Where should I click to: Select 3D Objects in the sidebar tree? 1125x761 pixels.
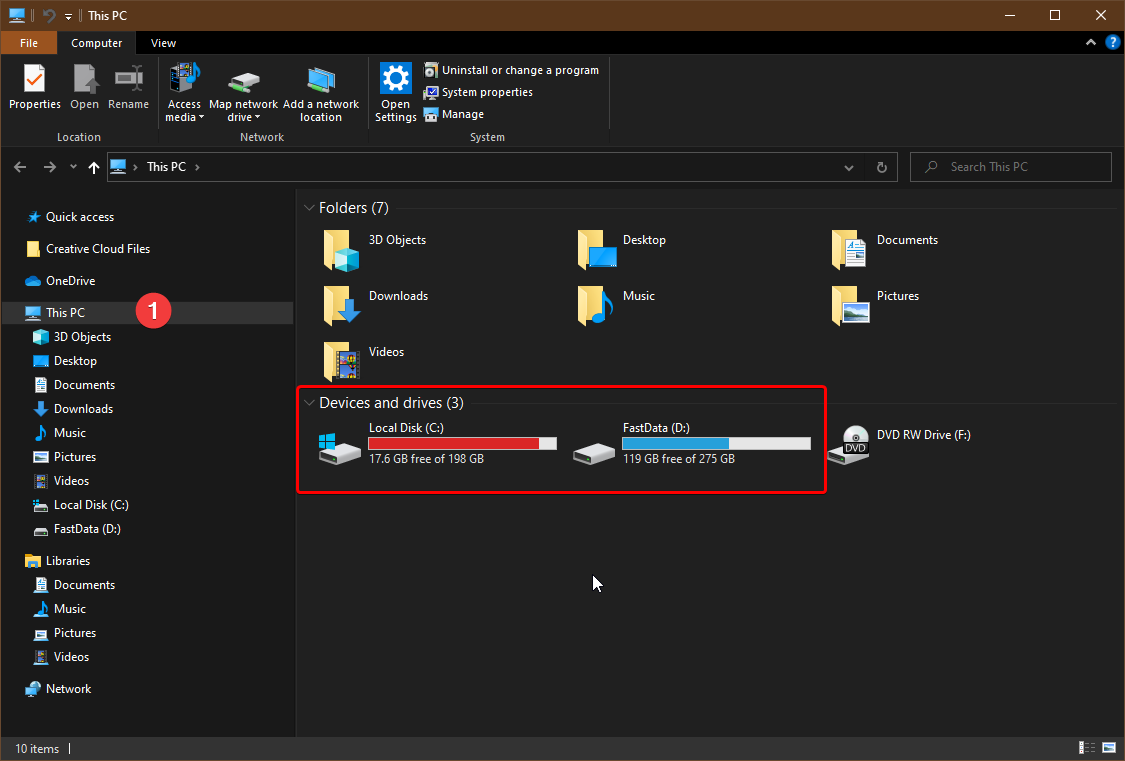72,337
